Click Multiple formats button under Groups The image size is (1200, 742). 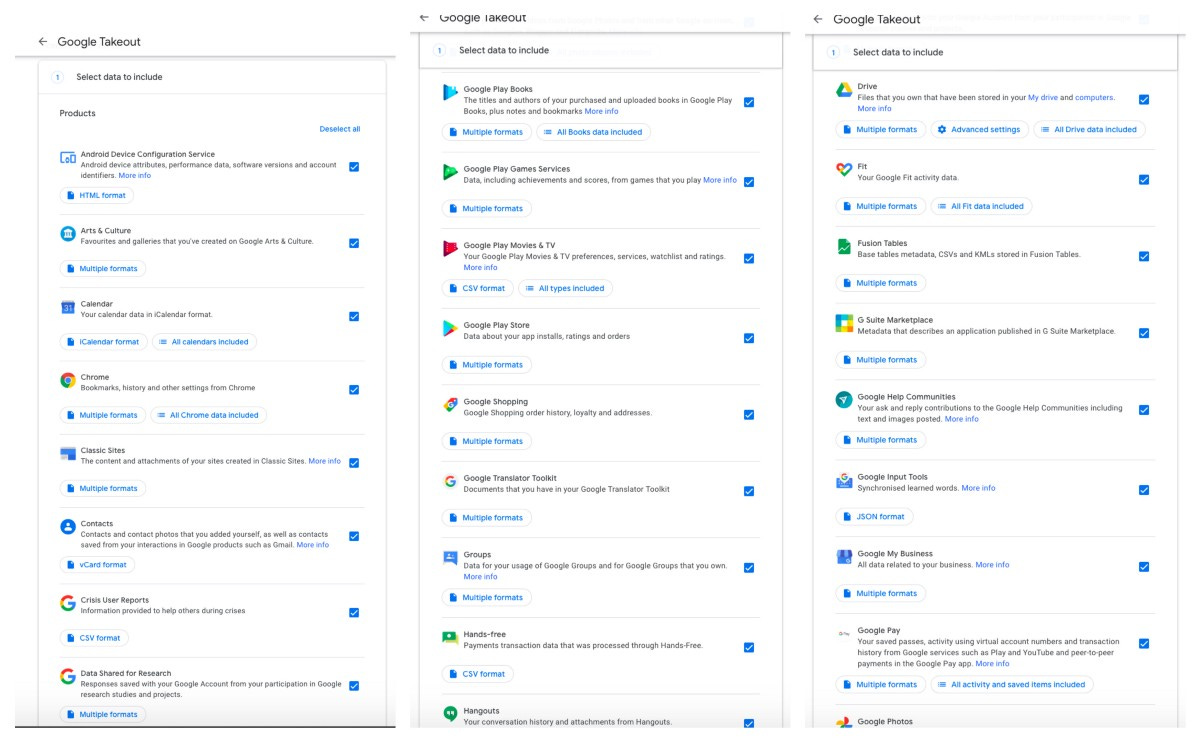click(x=487, y=597)
